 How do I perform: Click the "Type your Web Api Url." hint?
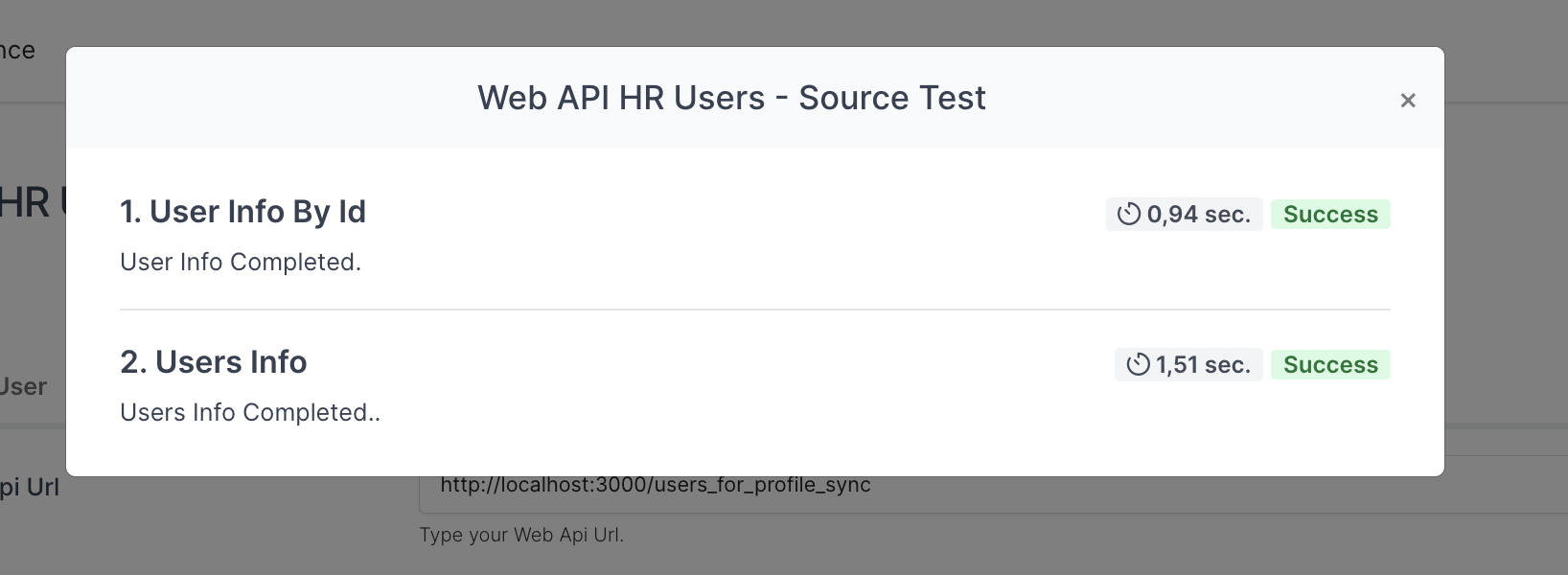click(520, 535)
